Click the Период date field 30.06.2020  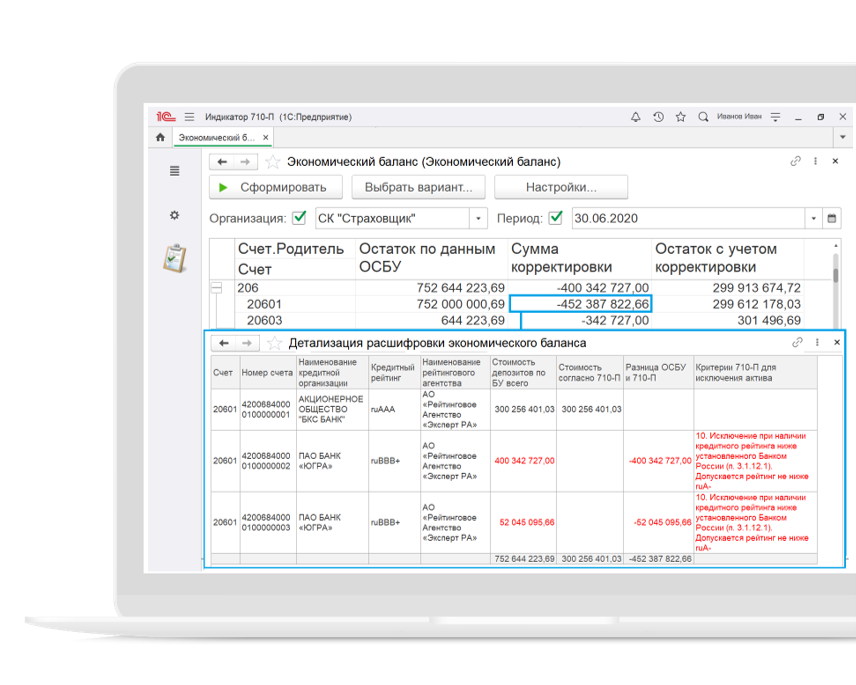[688, 218]
